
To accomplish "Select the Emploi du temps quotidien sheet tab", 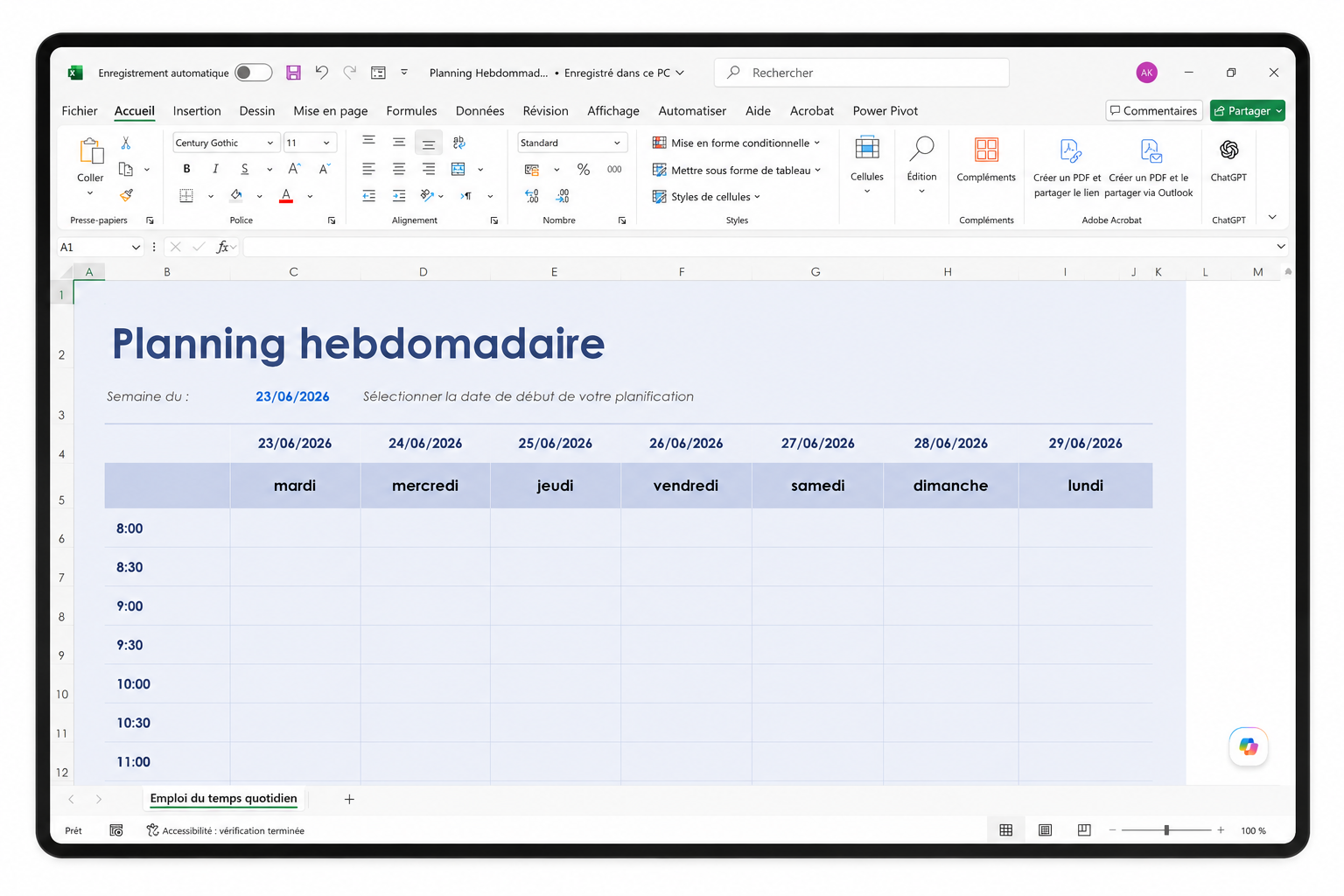I will 223,798.
